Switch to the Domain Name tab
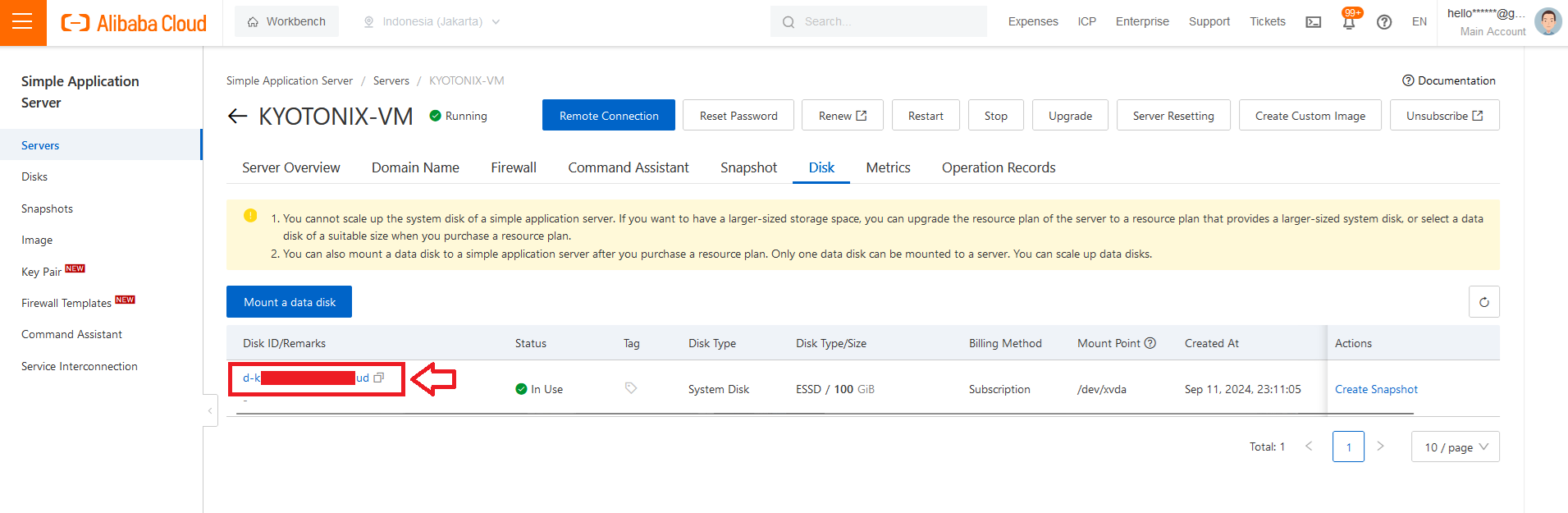This screenshot has width=1568, height=513. (x=415, y=167)
